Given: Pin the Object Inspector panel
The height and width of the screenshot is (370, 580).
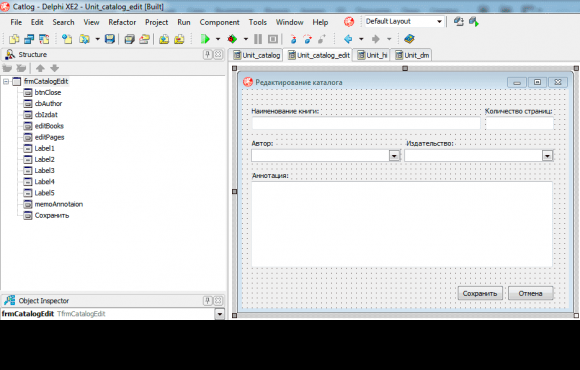Looking at the screenshot, I should [x=208, y=300].
